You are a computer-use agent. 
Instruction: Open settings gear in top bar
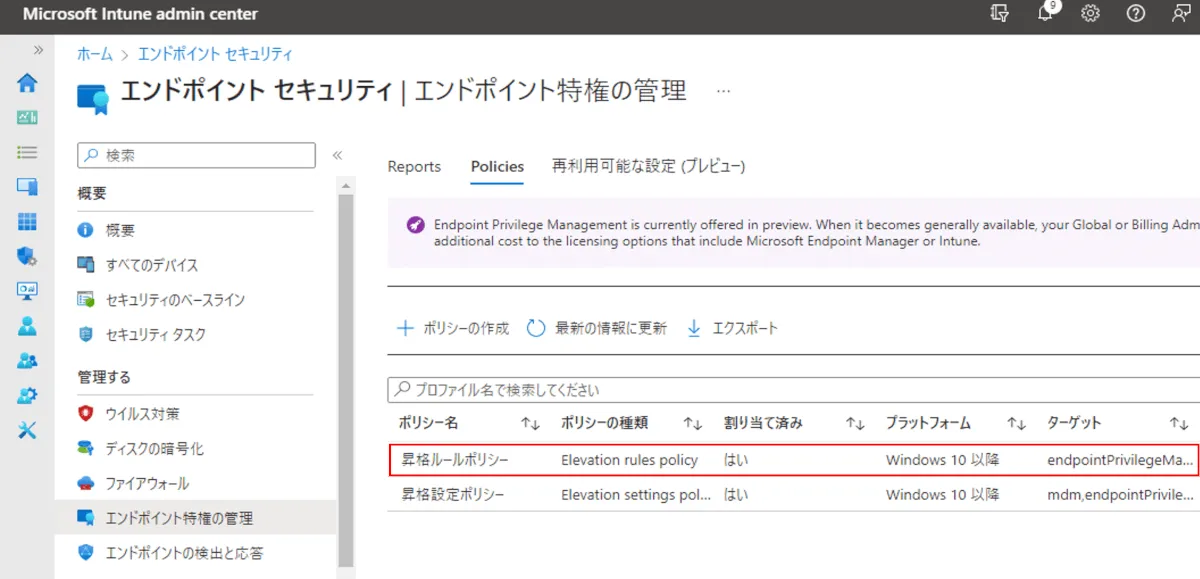(x=1090, y=14)
